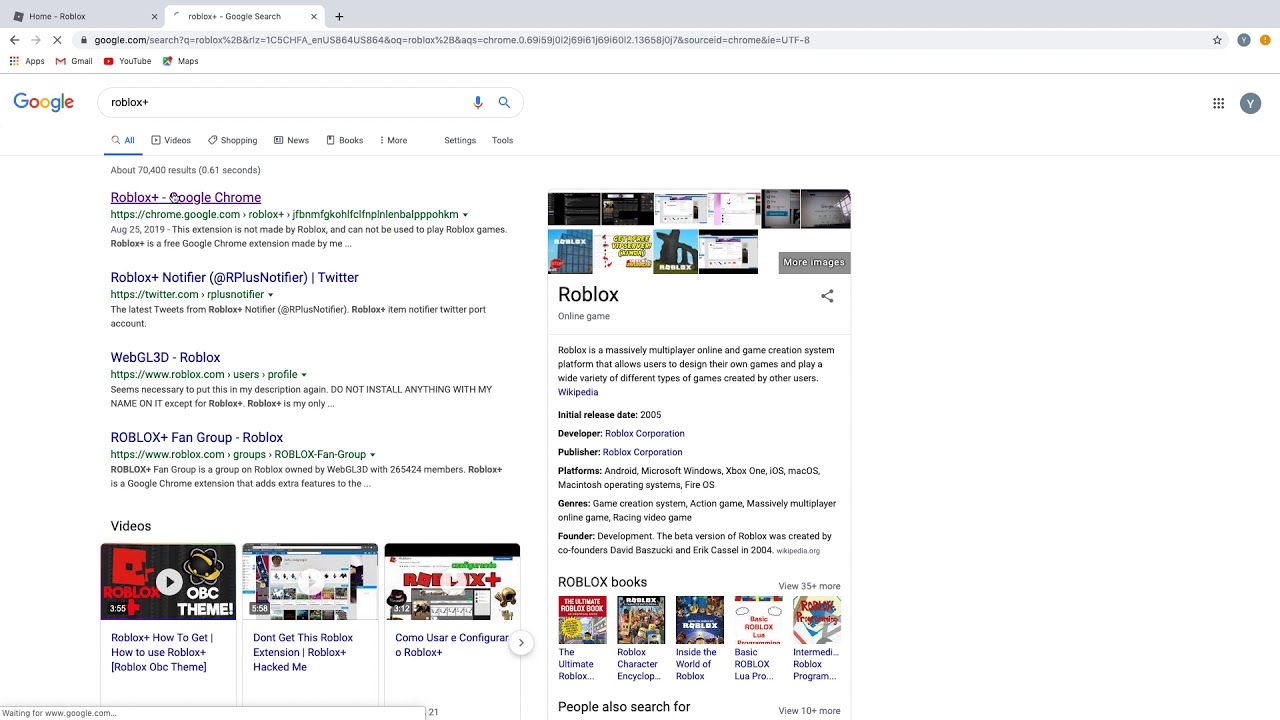Click the blue search magnifier button
The height and width of the screenshot is (720, 1280).
point(504,102)
